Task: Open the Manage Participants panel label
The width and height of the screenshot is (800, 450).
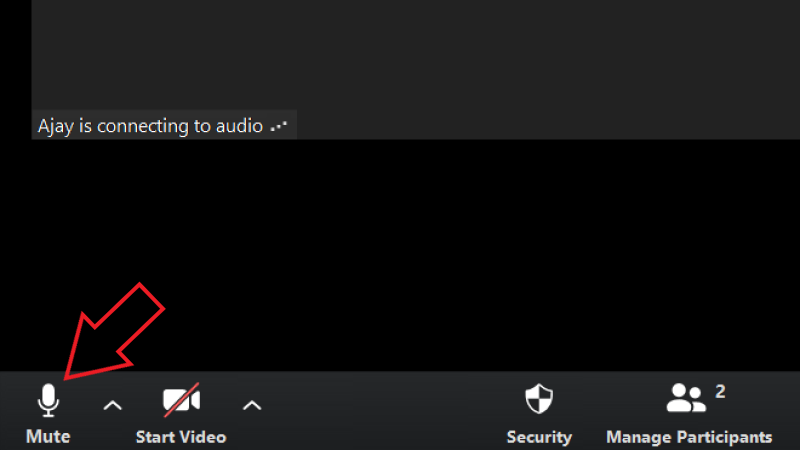Action: (689, 437)
